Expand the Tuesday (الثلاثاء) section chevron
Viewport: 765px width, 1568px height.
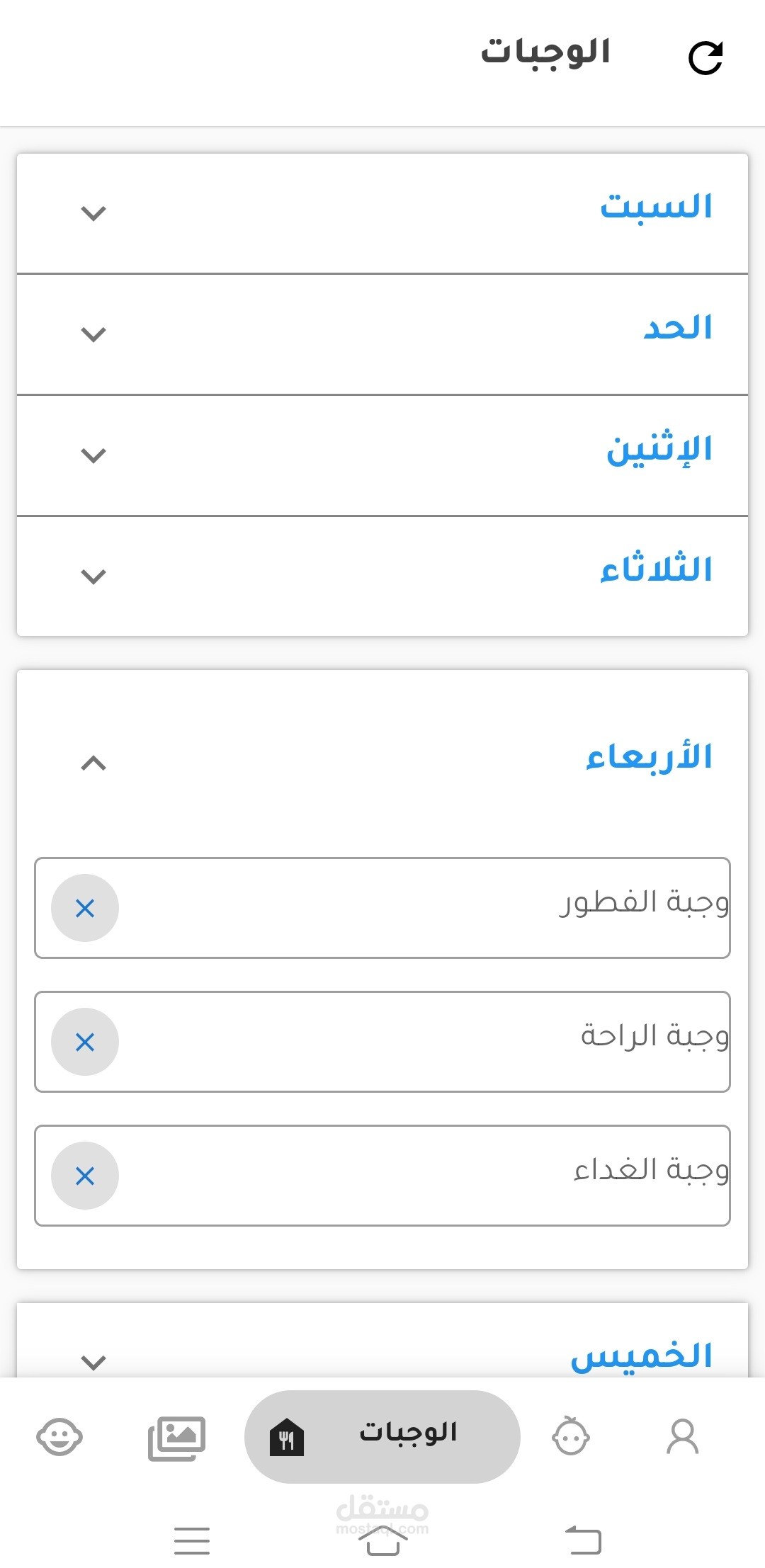coord(93,576)
